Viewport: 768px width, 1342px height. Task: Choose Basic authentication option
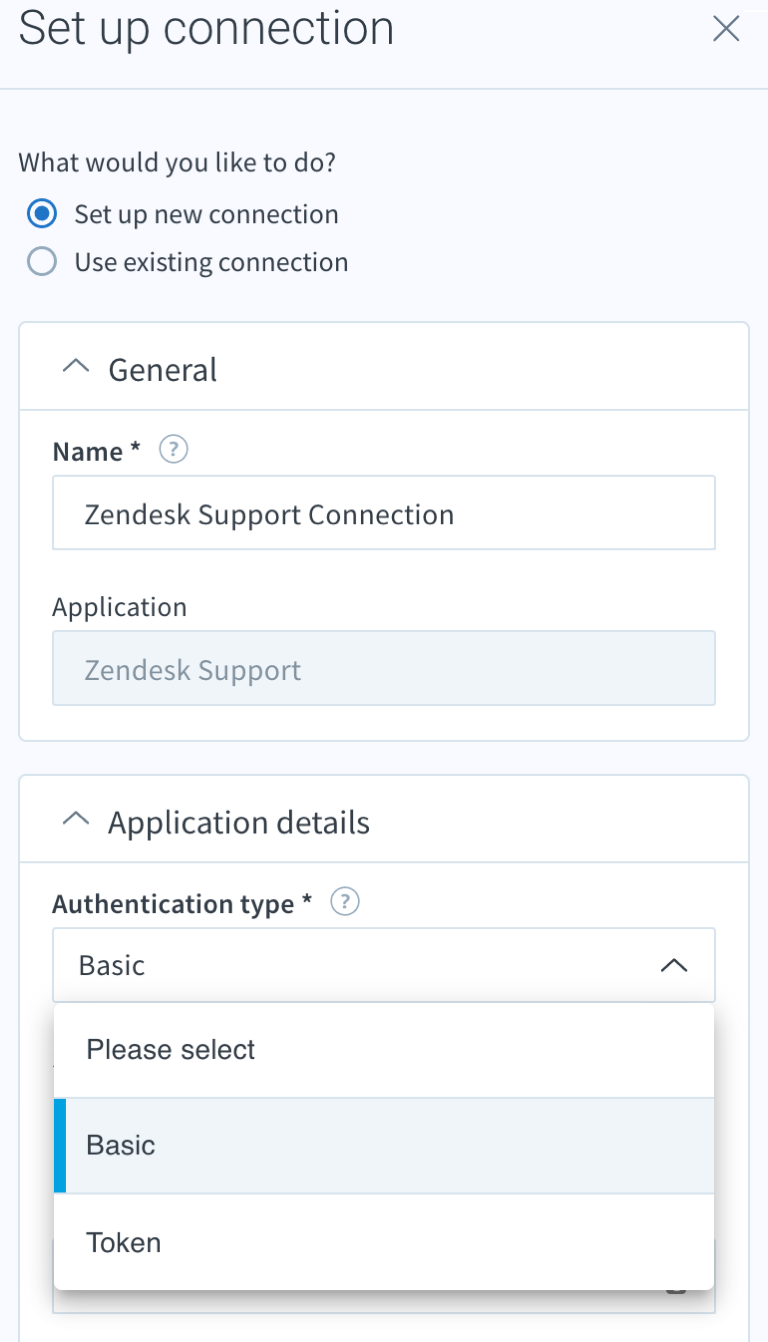(384, 1145)
